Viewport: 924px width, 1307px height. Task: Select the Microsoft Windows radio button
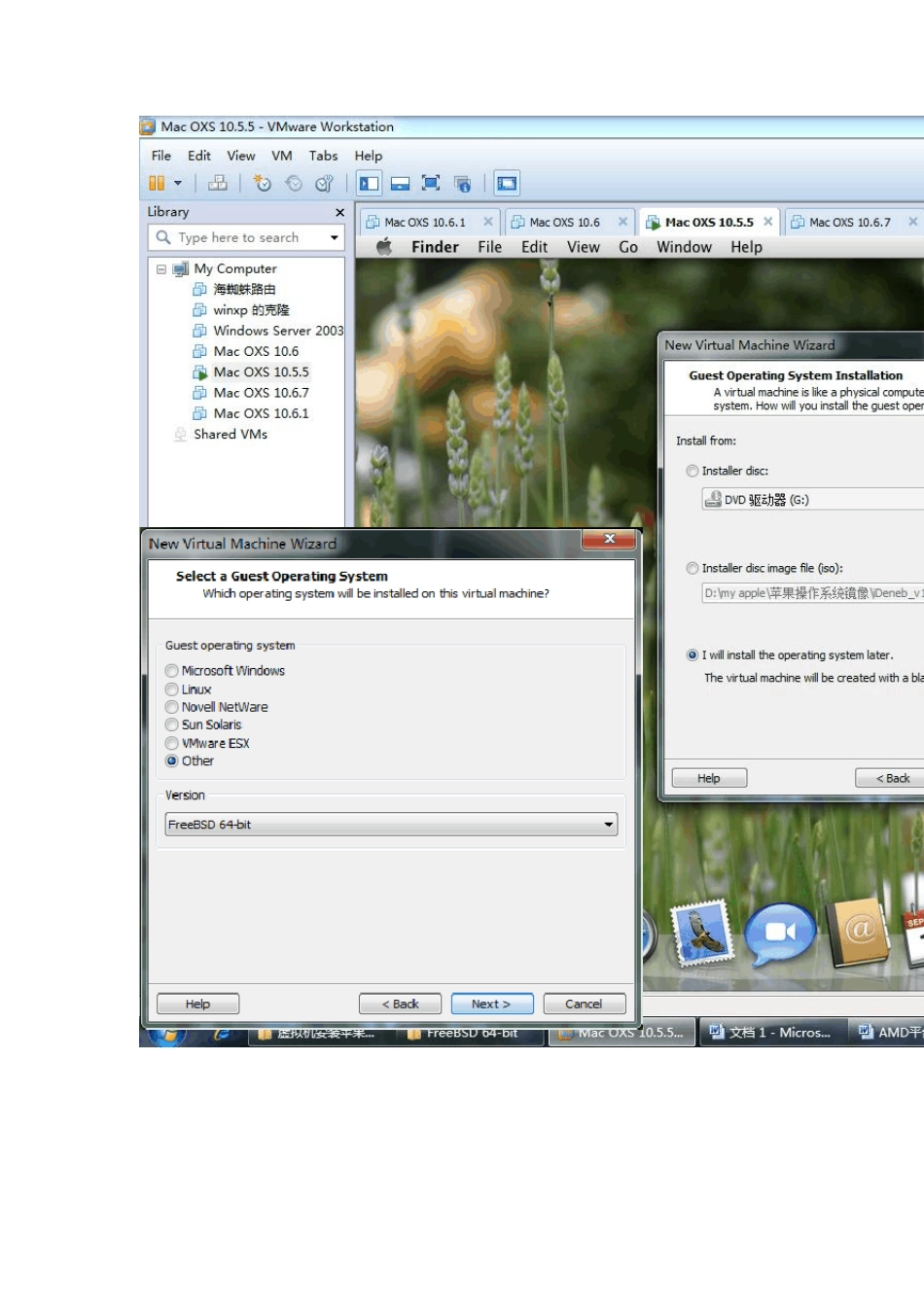pos(172,671)
